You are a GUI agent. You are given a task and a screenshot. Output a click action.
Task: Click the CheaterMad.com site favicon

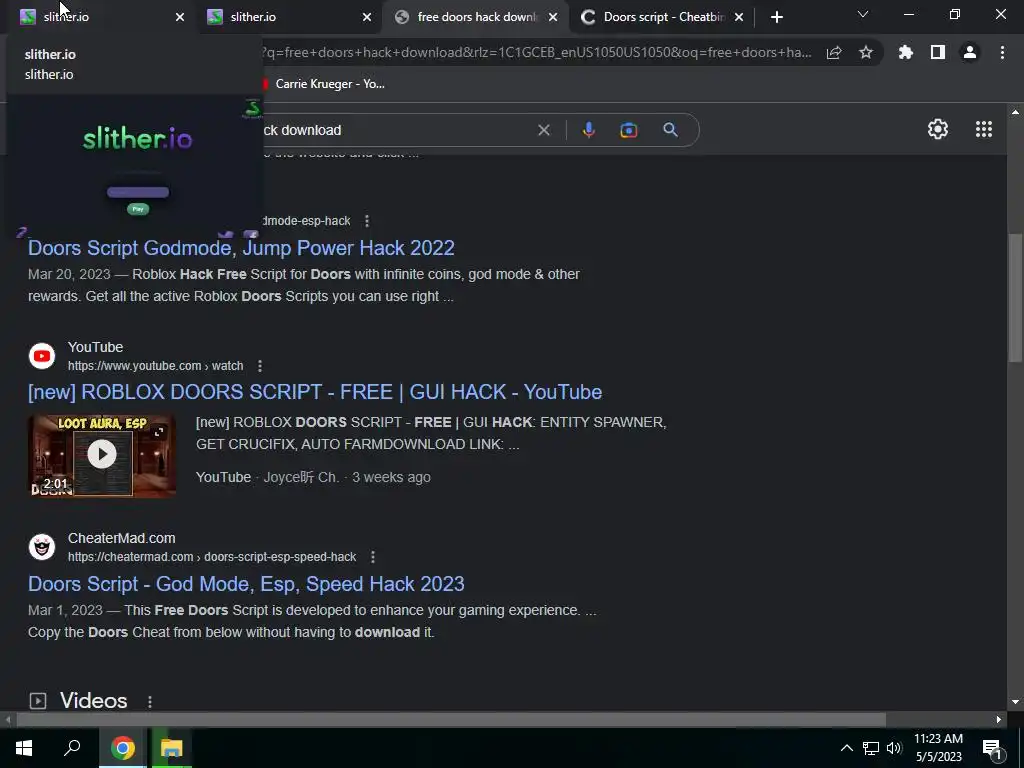coord(42,547)
